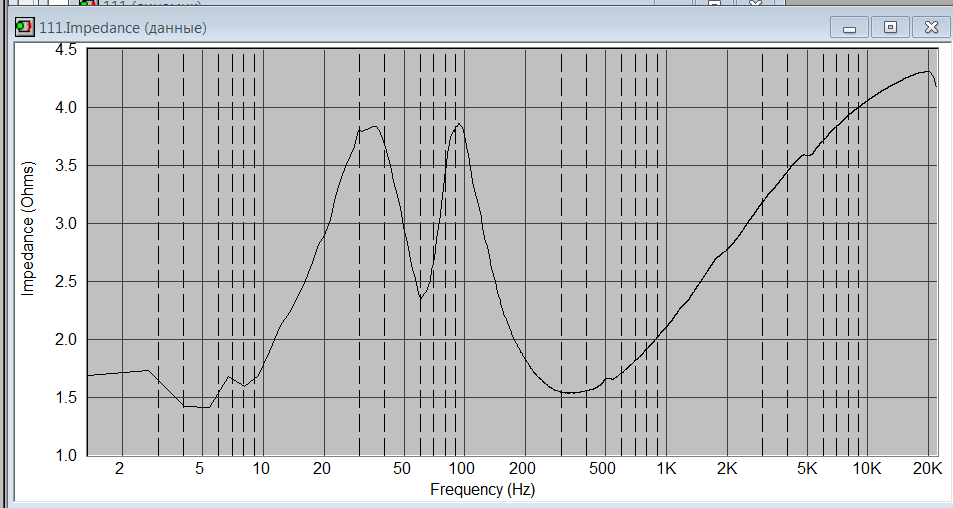This screenshot has width=953, height=508.
Task: Click the '1.5' impedance axis value
Action: 66,397
